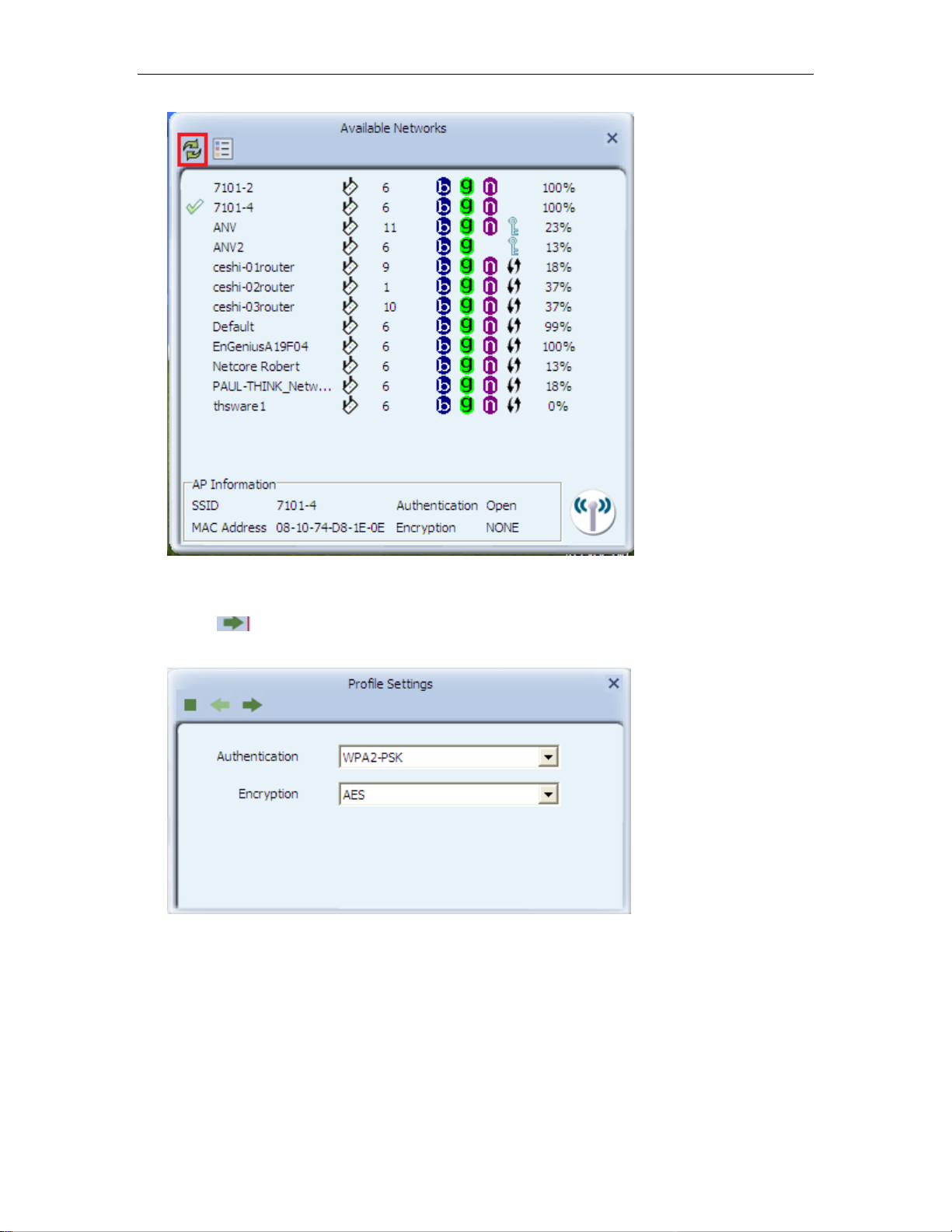952x1232 pixels.
Task: Click the key icon on ANV row
Action: click(x=513, y=227)
